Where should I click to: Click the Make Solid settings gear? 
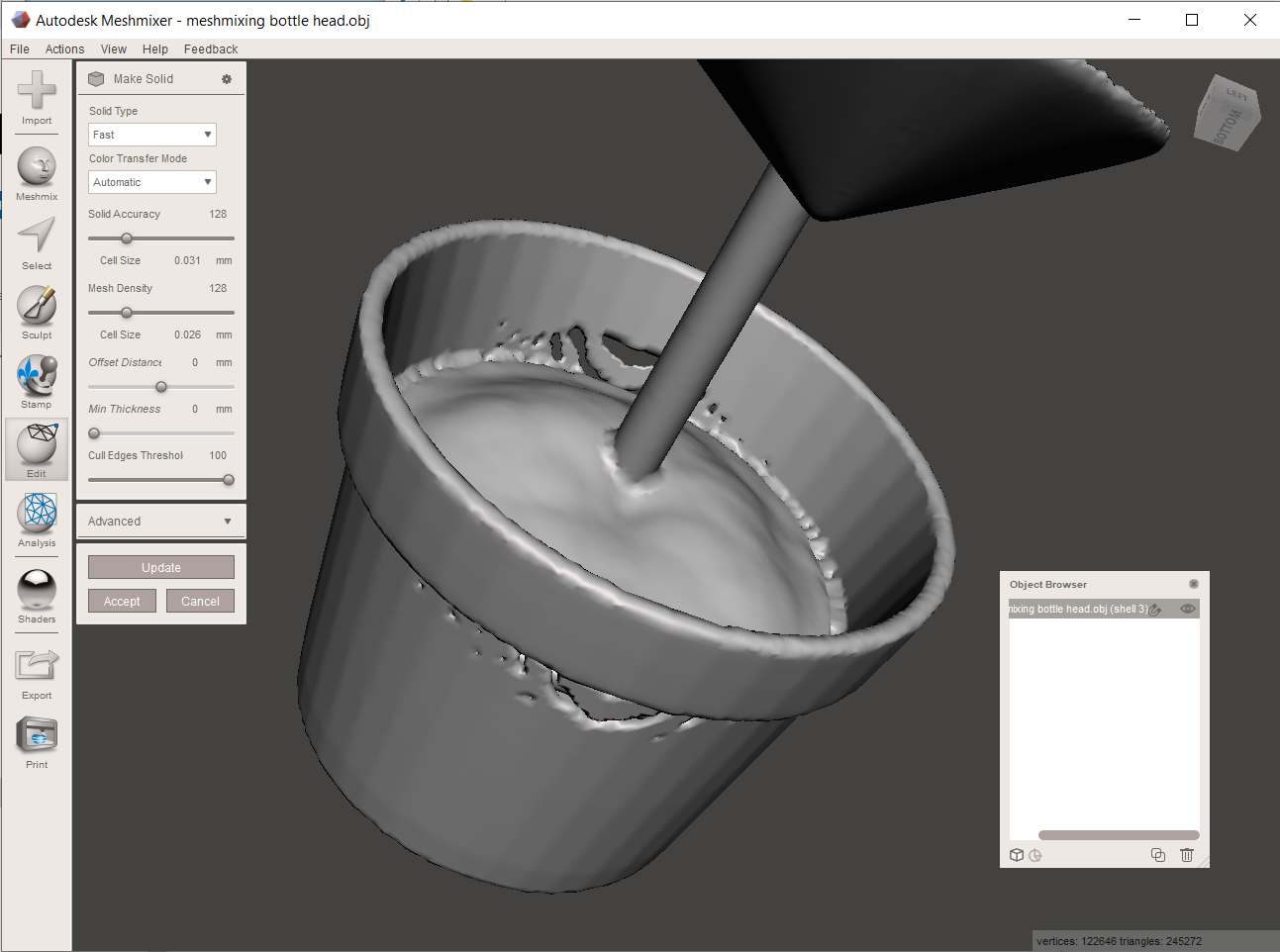pyautogui.click(x=227, y=78)
